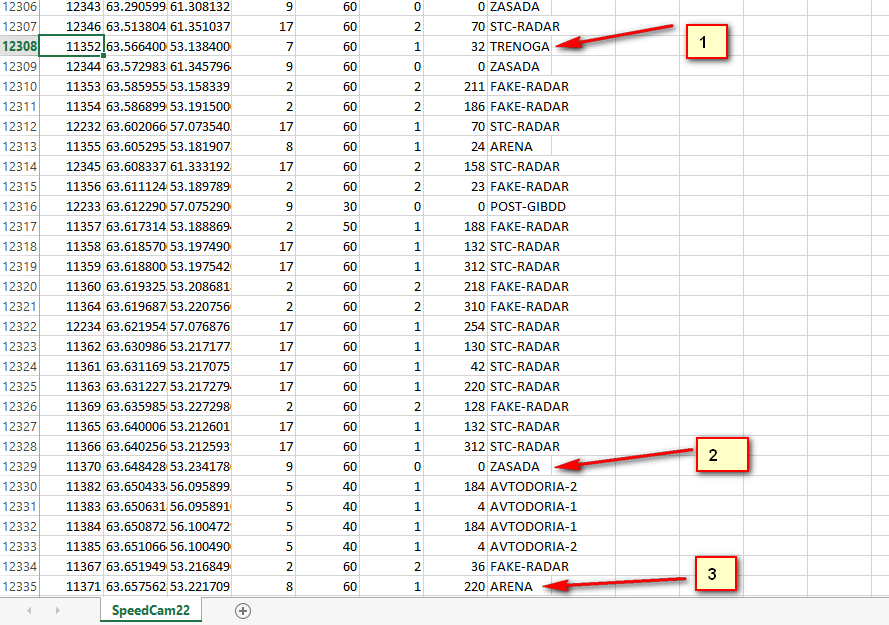Select the ARENA cell in row 12335

coord(511,586)
